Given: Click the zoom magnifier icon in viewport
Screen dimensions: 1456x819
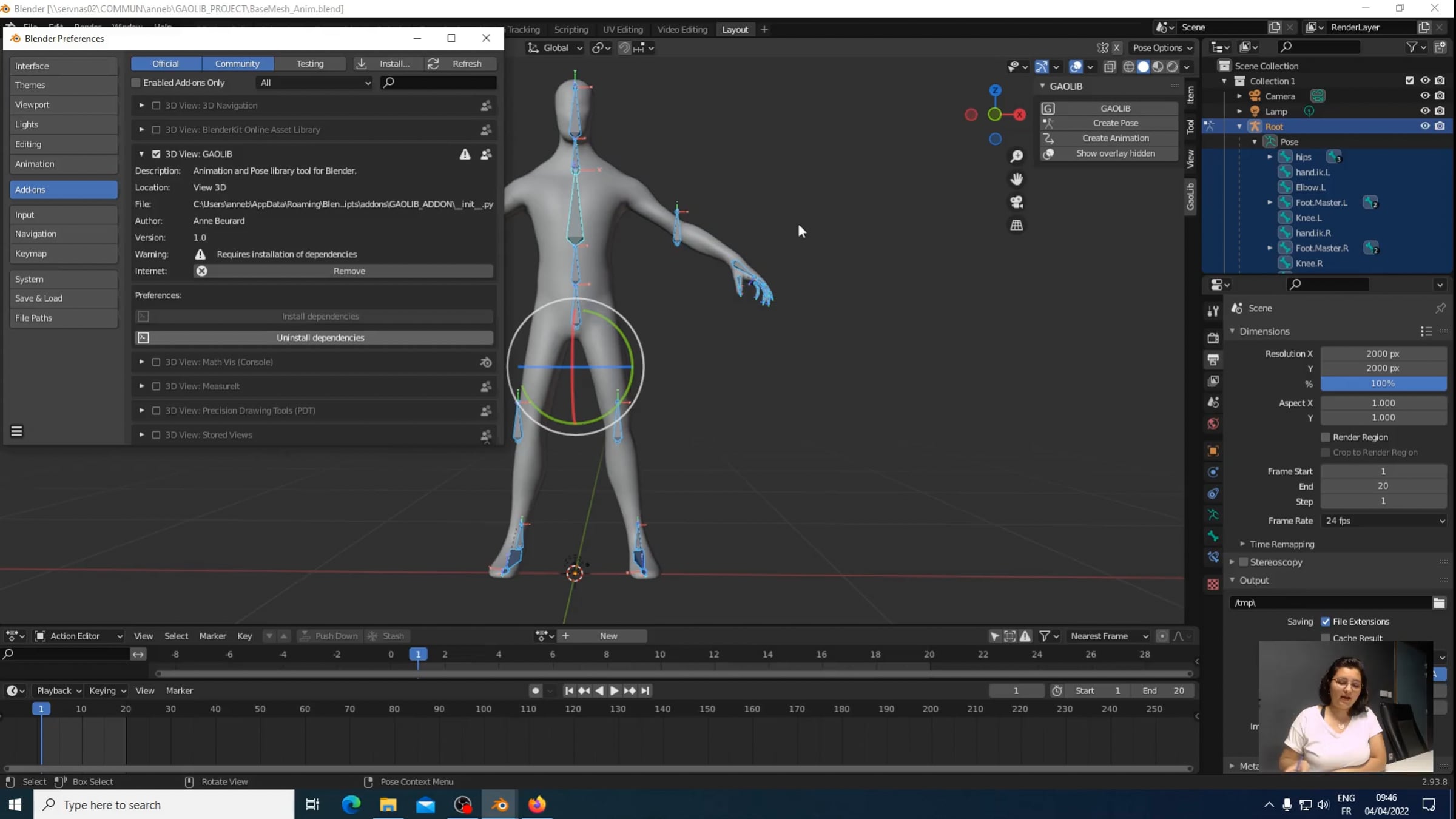Looking at the screenshot, I should pyautogui.click(x=1017, y=157).
